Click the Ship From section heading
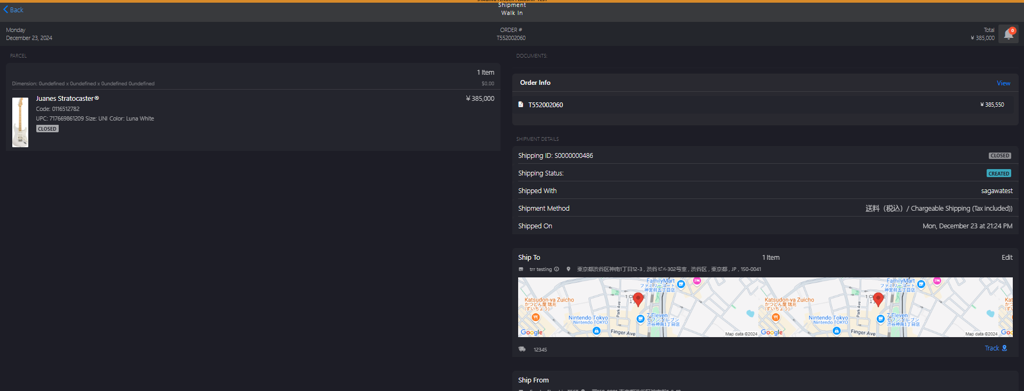Viewport: 1024px width, 391px height. tap(534, 380)
